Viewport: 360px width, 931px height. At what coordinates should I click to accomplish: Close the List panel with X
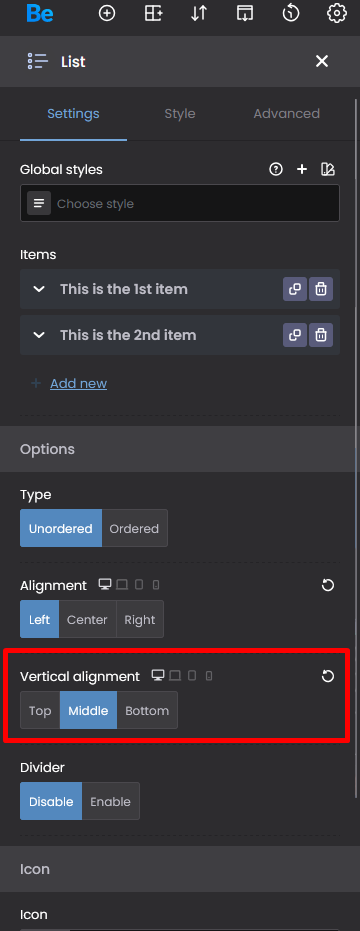tap(322, 61)
